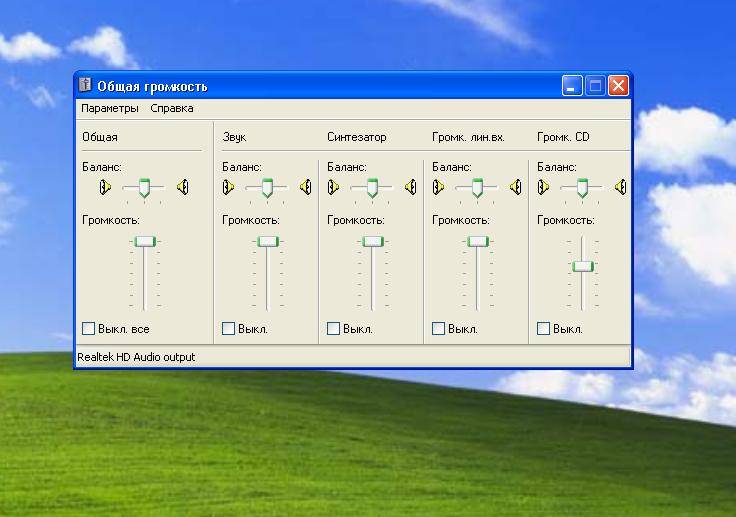Mute the Громк. CD channel checkbox
The image size is (736, 517).
pos(544,328)
